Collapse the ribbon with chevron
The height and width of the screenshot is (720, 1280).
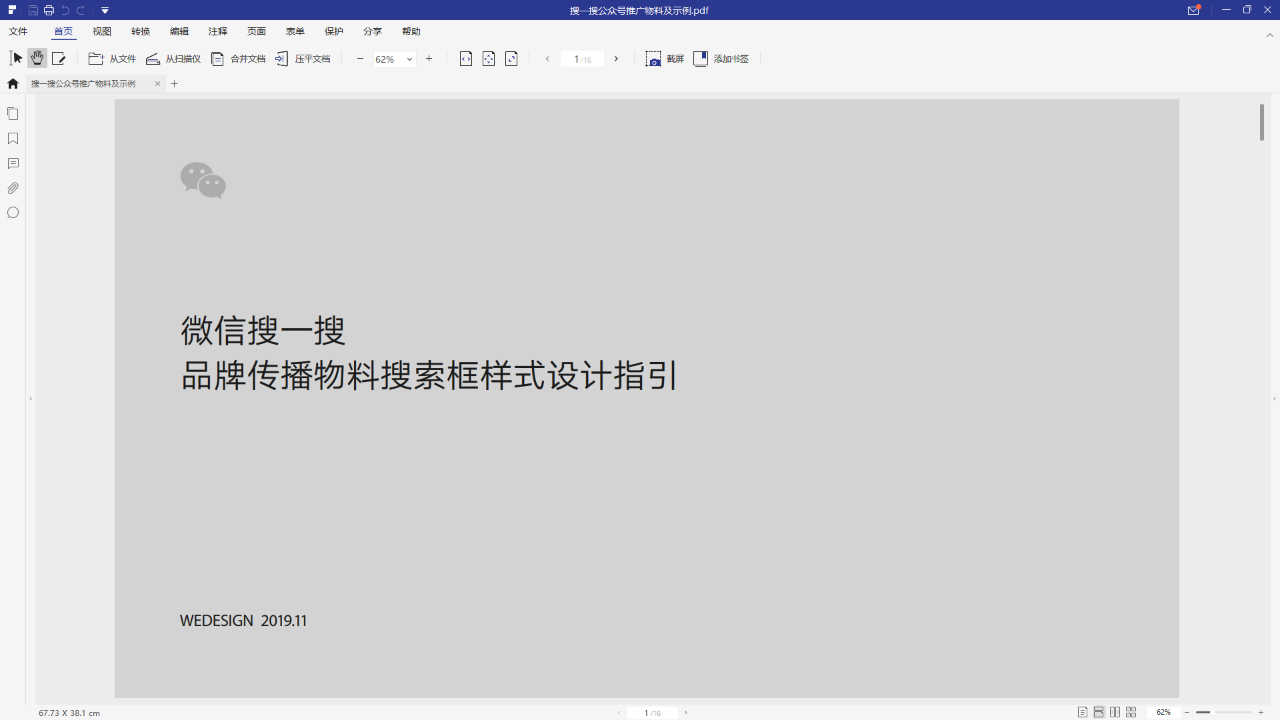pyautogui.click(x=1269, y=34)
